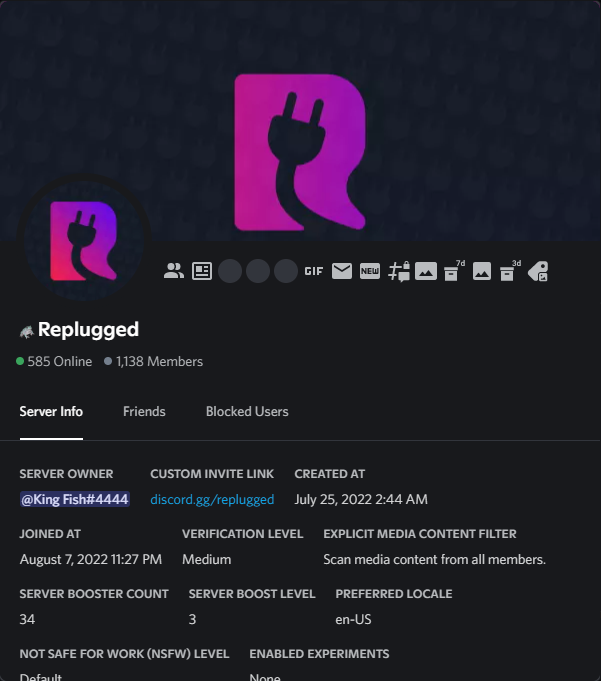Click the NEW badge icon
The height and width of the screenshot is (681, 601).
click(370, 271)
